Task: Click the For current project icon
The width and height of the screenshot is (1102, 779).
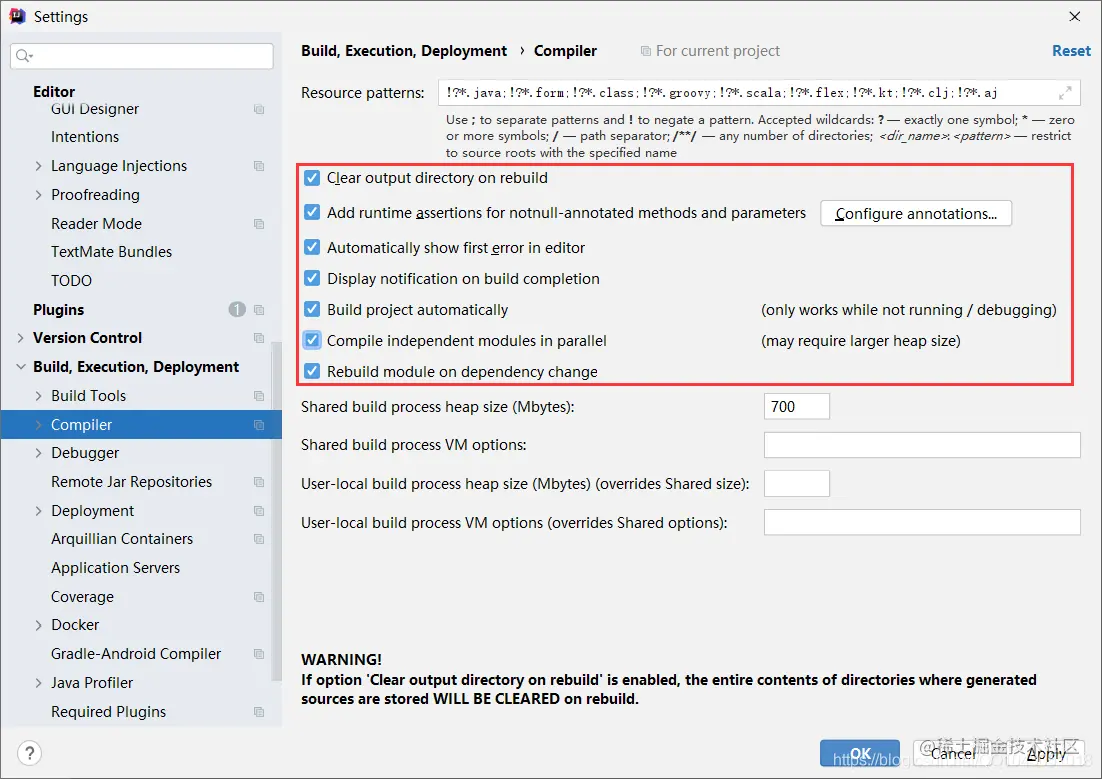Action: tap(645, 51)
